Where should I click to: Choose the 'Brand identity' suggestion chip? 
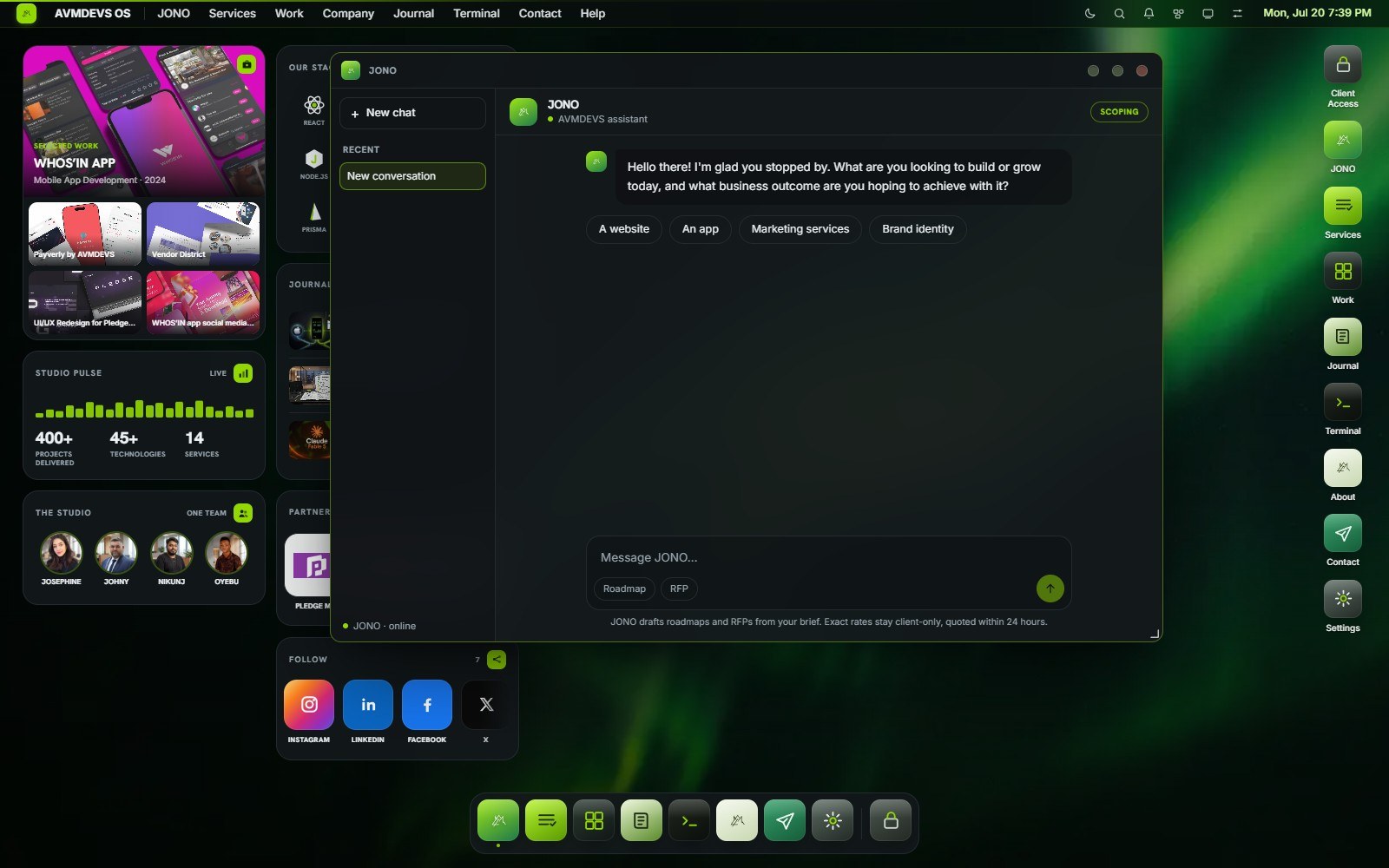[918, 229]
